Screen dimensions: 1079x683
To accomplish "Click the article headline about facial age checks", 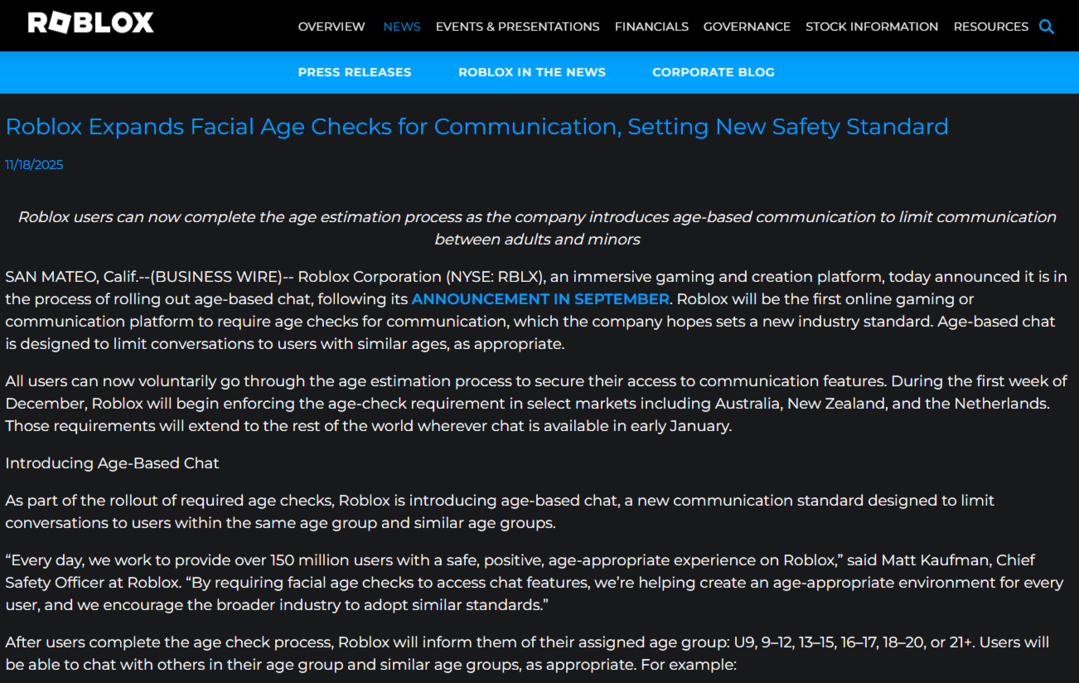I will (x=477, y=127).
